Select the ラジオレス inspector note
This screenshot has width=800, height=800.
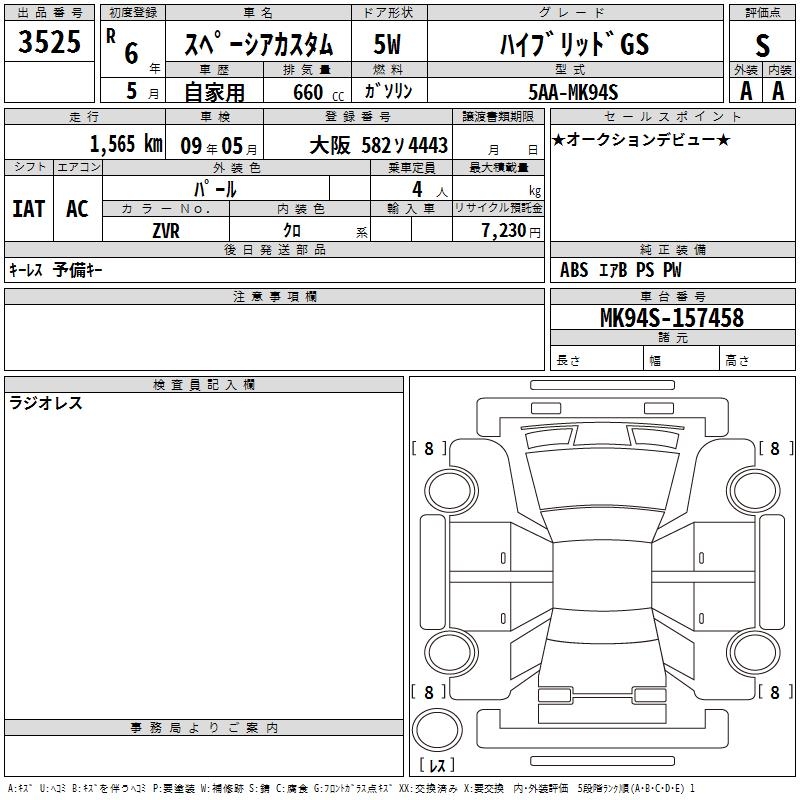(x=46, y=404)
